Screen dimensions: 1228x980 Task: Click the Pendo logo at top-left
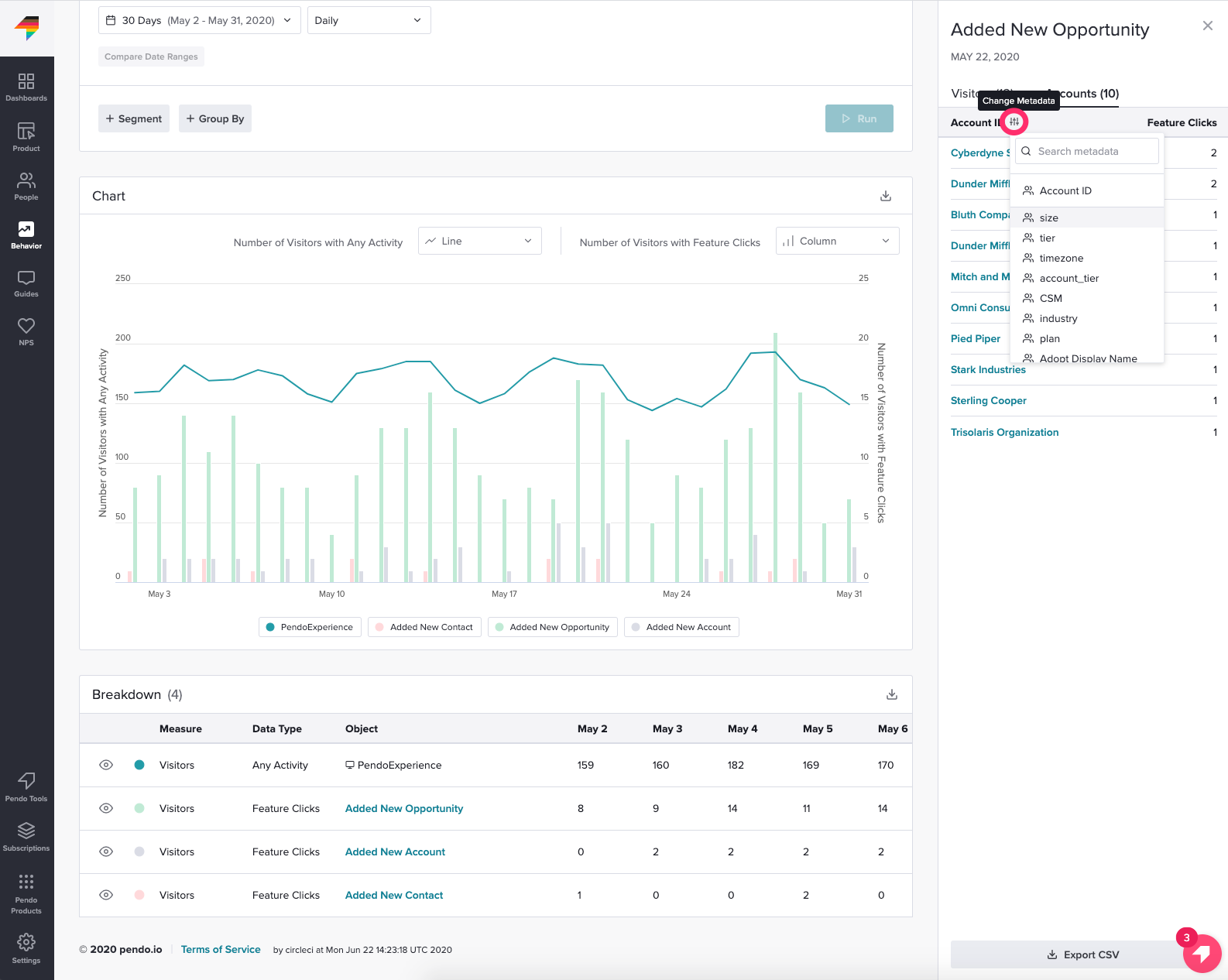pyautogui.click(x=27, y=28)
